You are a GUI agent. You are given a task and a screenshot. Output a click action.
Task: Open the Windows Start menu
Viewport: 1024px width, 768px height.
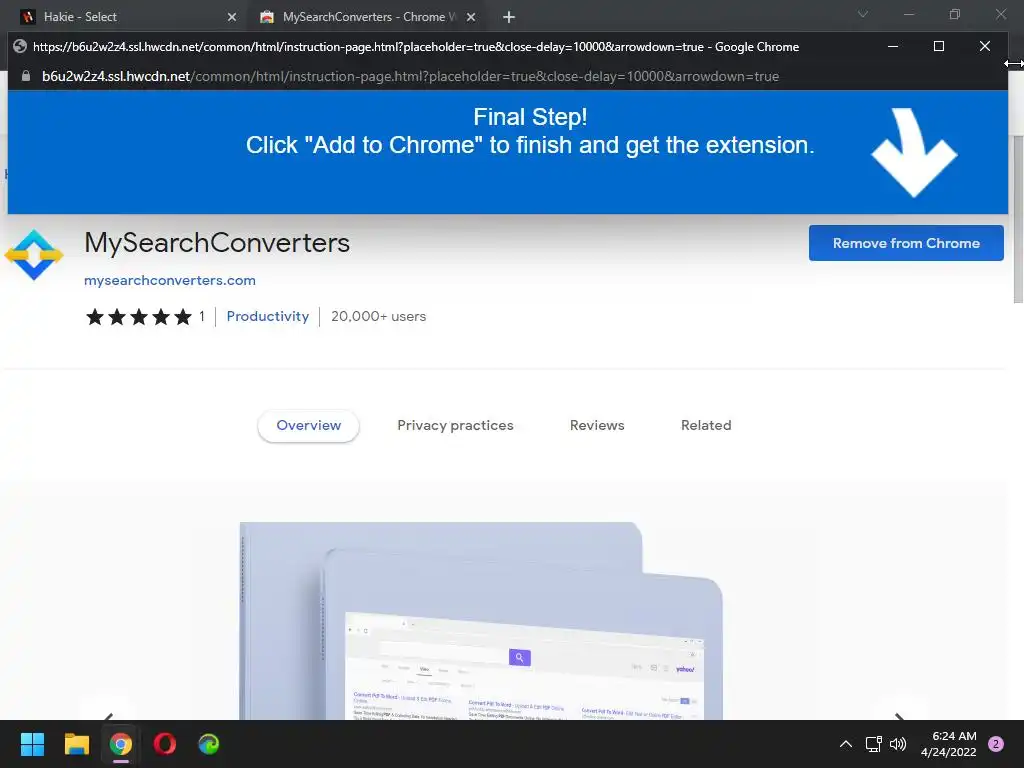coord(32,744)
